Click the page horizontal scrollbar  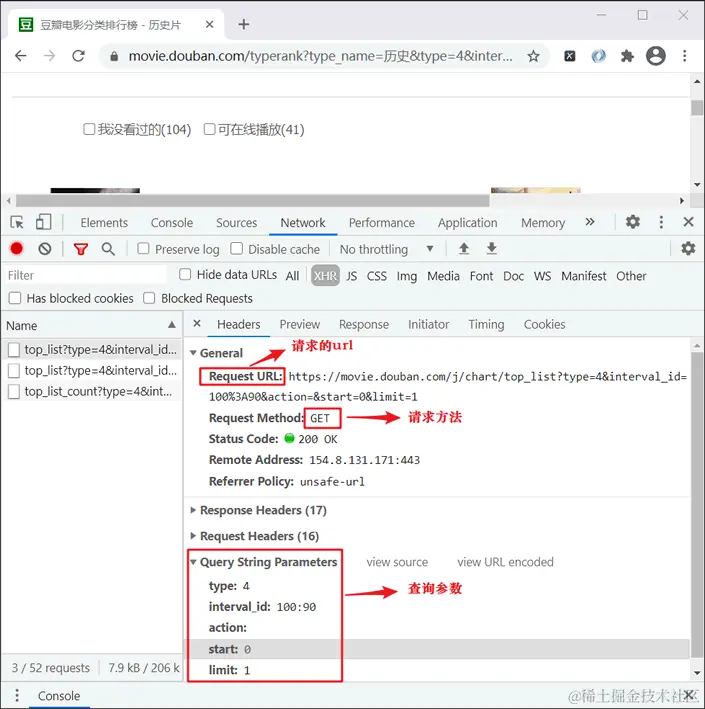coord(253,200)
